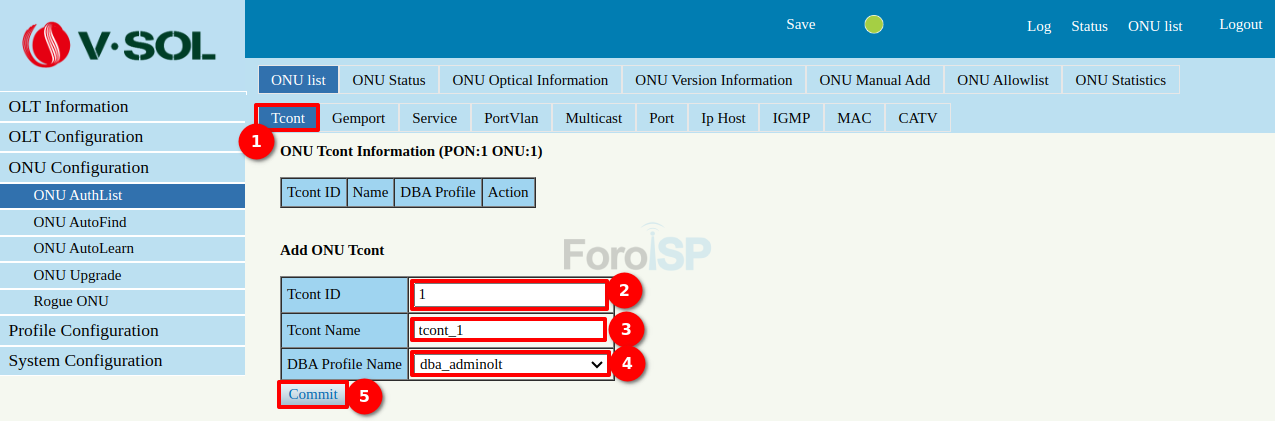Expand the OLT Information menu

68,107
